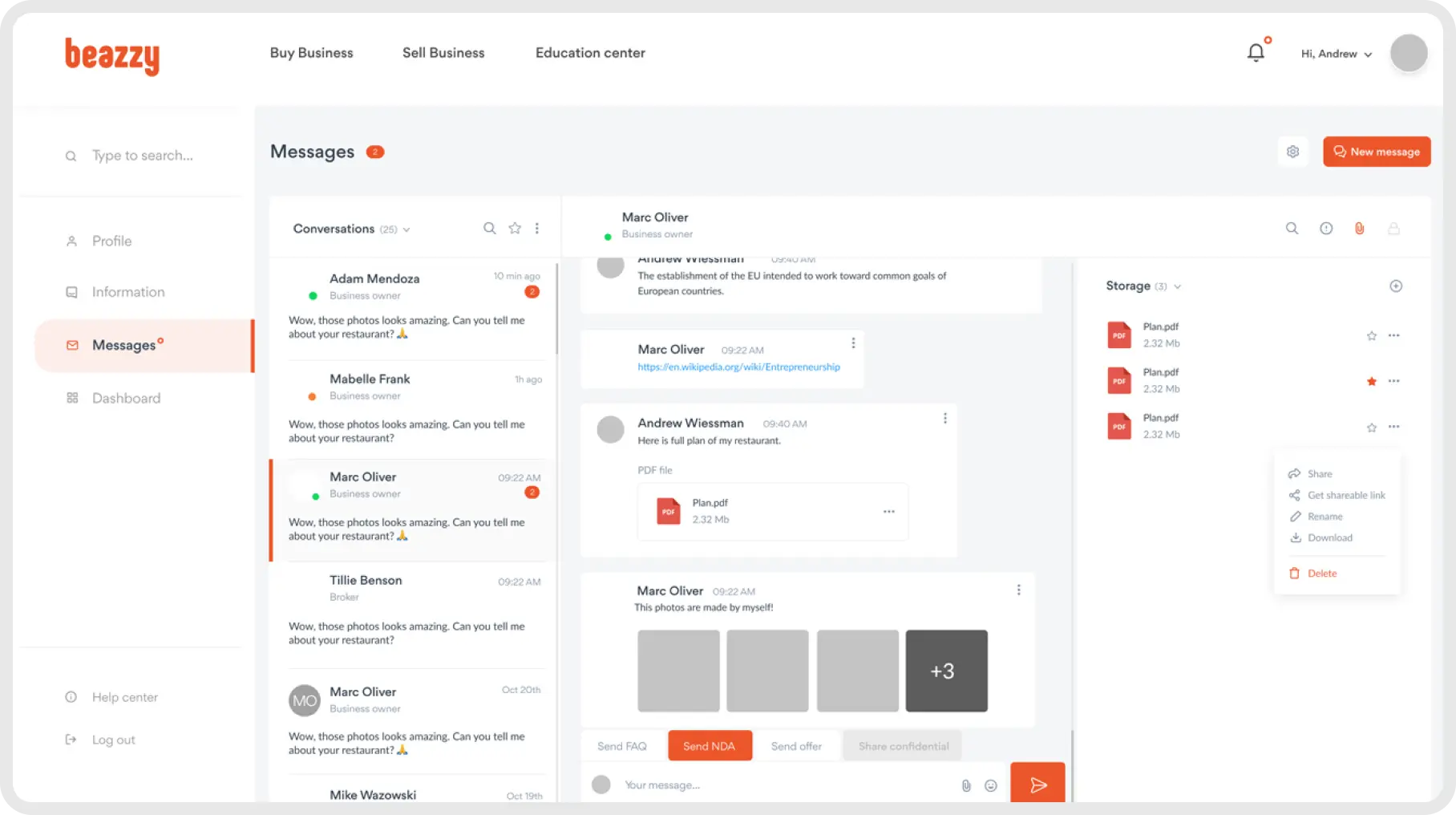
Task: Click the +3 more photos thumbnail
Action: (946, 671)
